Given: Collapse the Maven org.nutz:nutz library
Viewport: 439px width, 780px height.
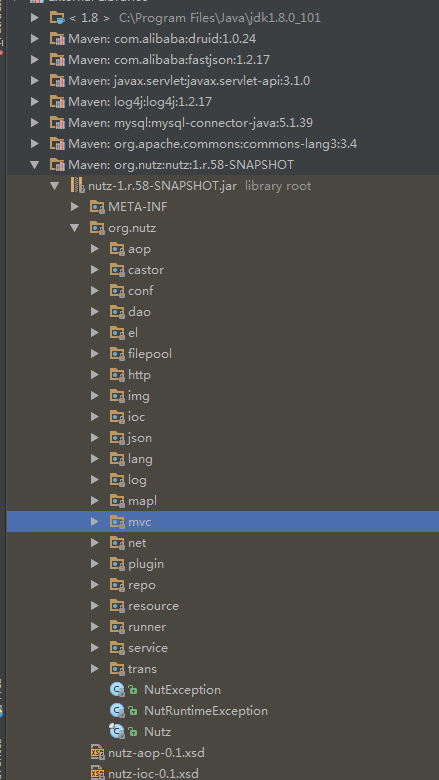Looking at the screenshot, I should [x=34, y=165].
